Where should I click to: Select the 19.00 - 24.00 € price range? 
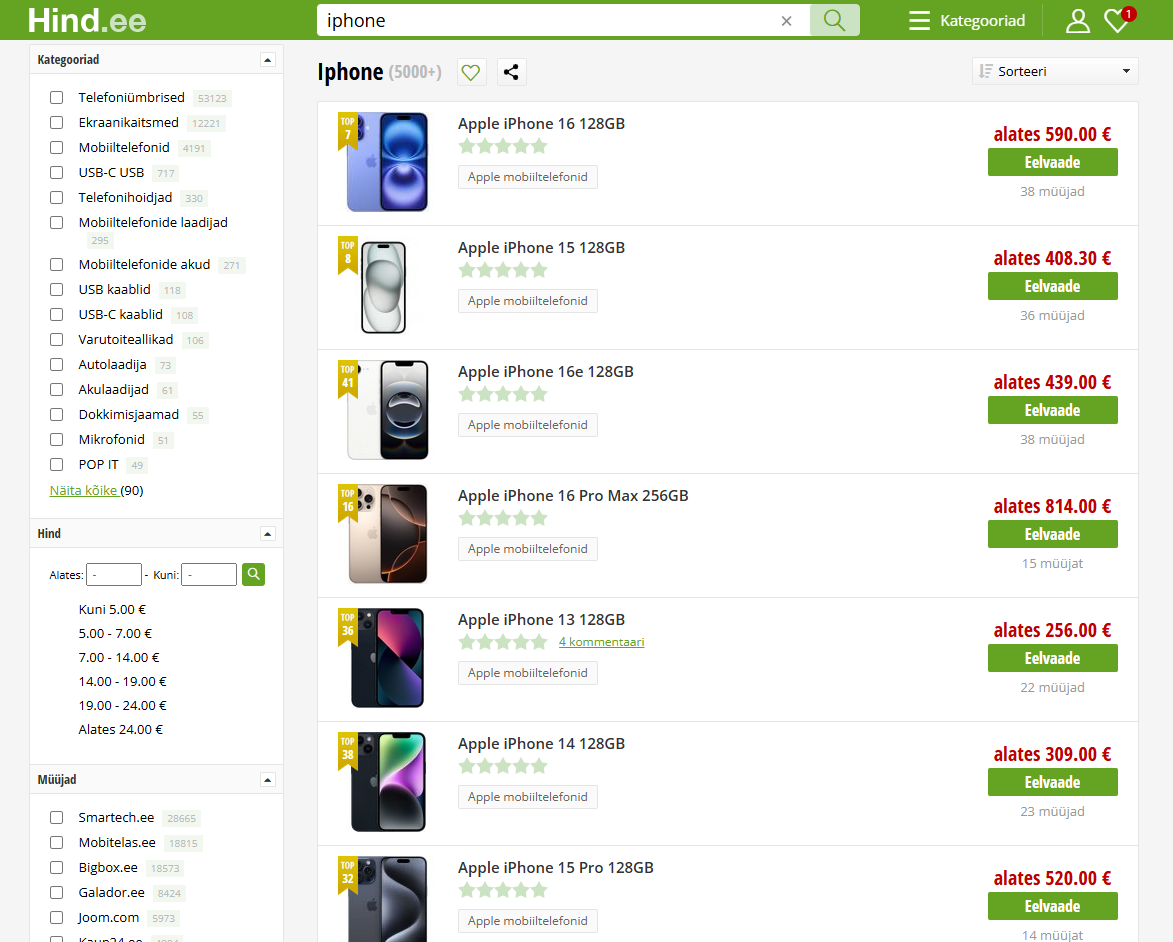point(123,706)
